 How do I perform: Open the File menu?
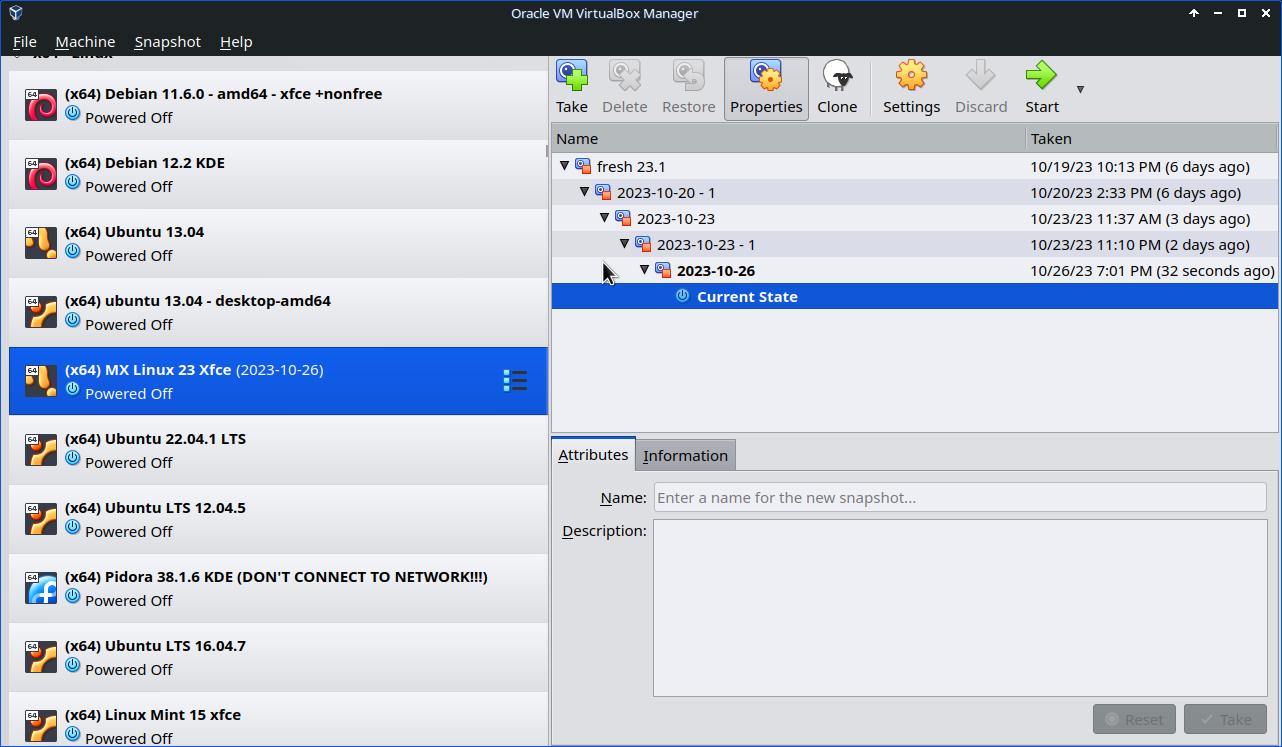(x=25, y=42)
